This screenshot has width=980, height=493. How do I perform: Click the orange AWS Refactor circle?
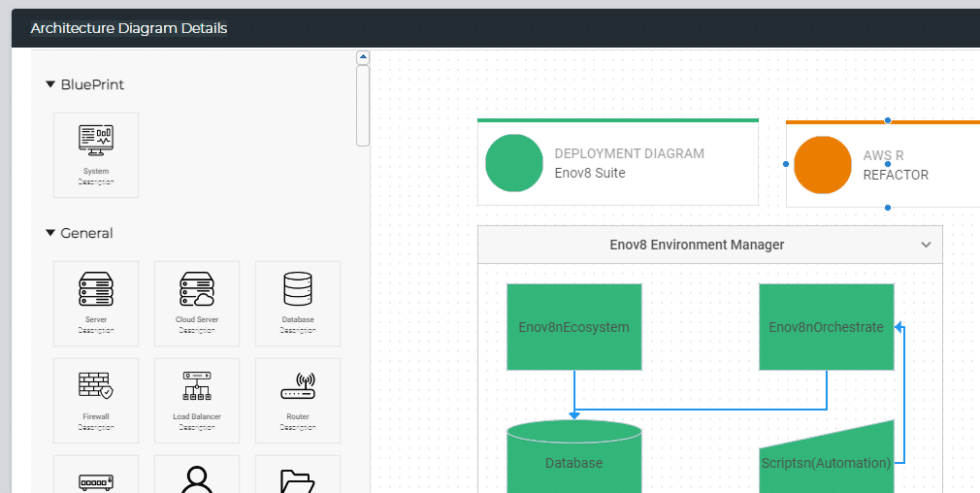pyautogui.click(x=822, y=165)
